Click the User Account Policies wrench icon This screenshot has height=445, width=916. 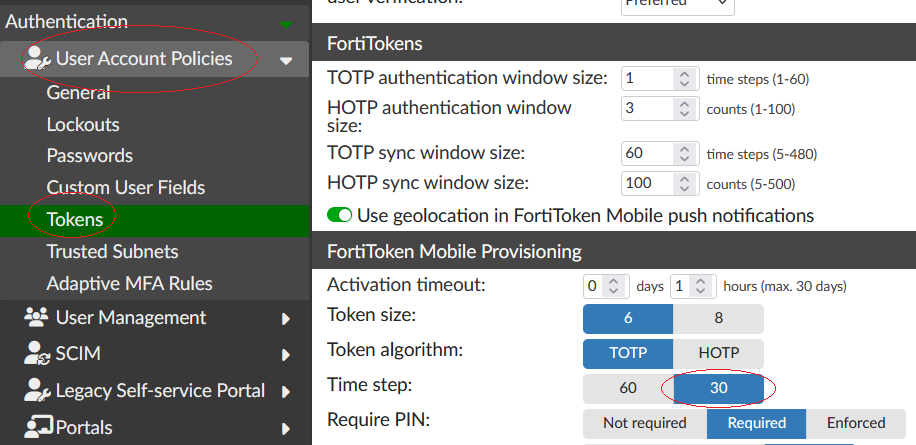[38, 59]
